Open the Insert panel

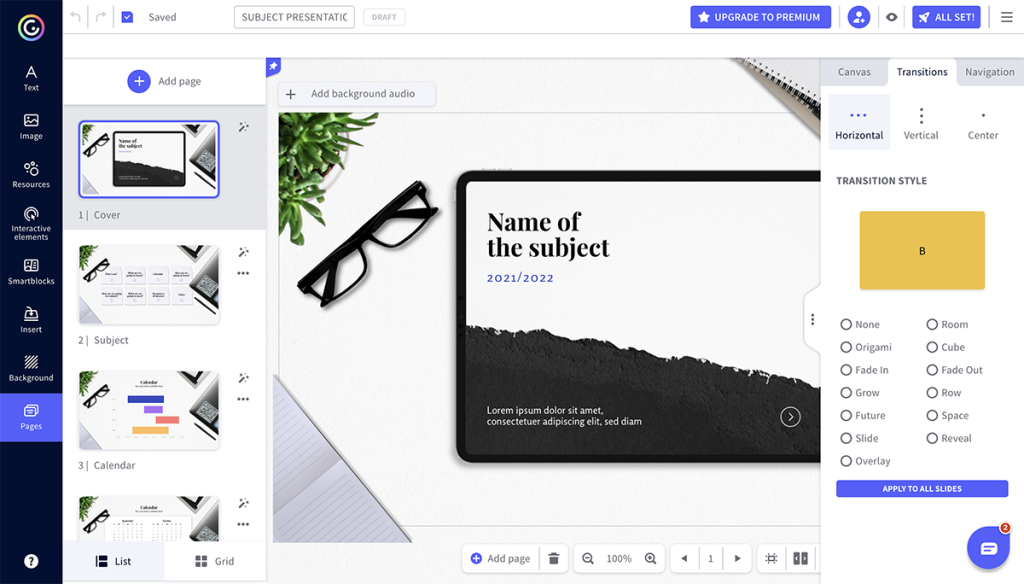click(31, 320)
